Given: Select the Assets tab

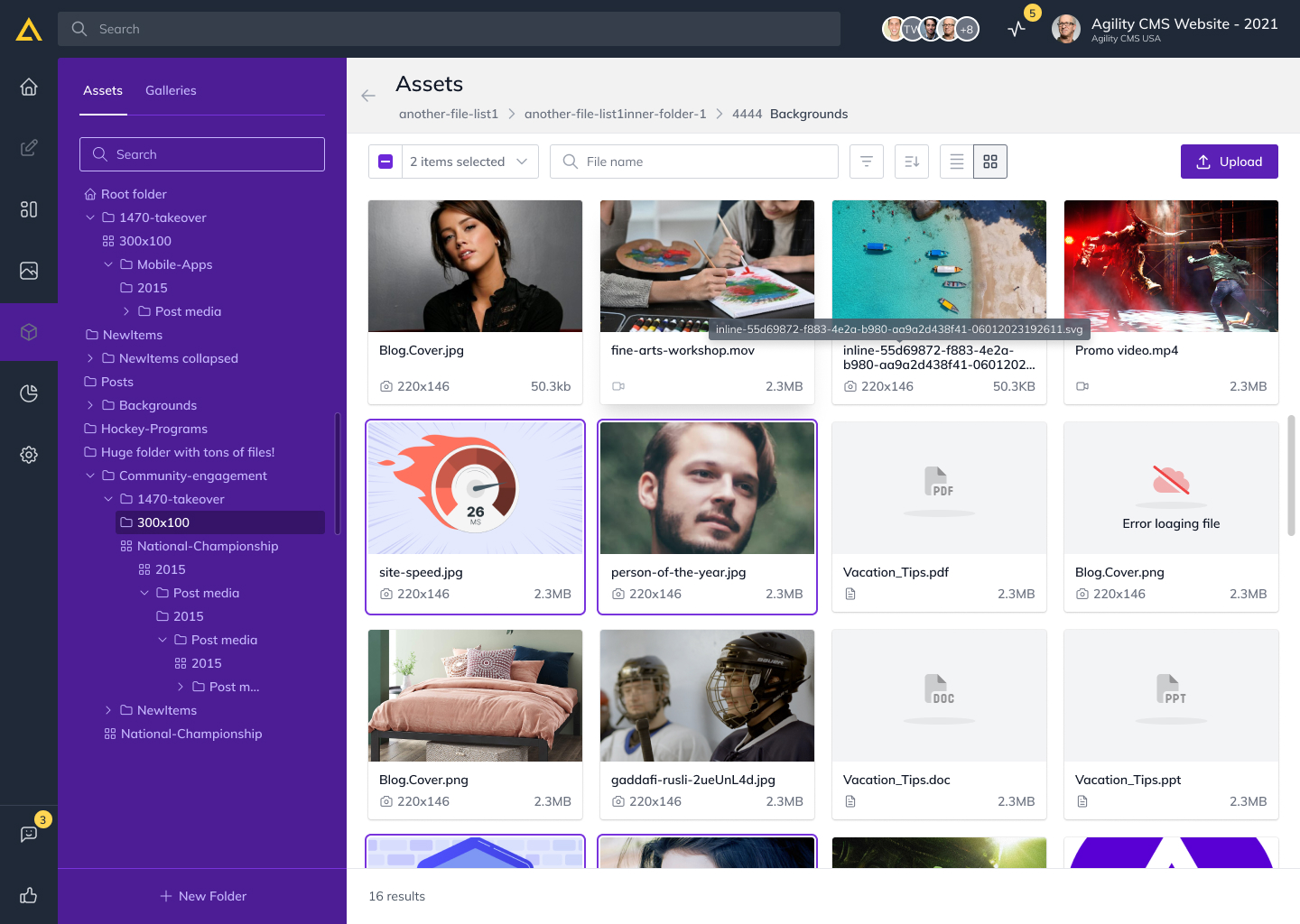Looking at the screenshot, I should (x=103, y=90).
